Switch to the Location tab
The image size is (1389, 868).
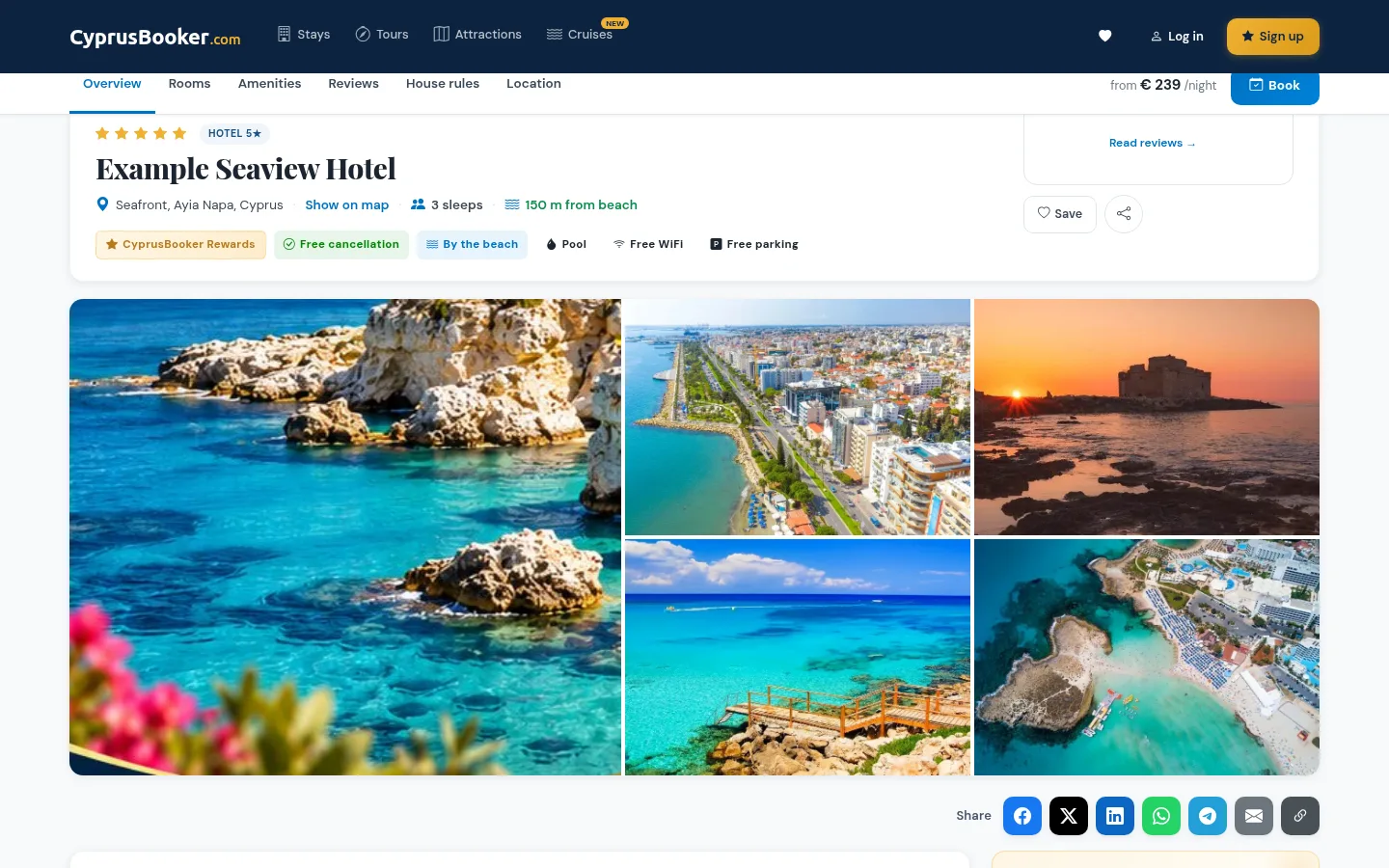533,84
